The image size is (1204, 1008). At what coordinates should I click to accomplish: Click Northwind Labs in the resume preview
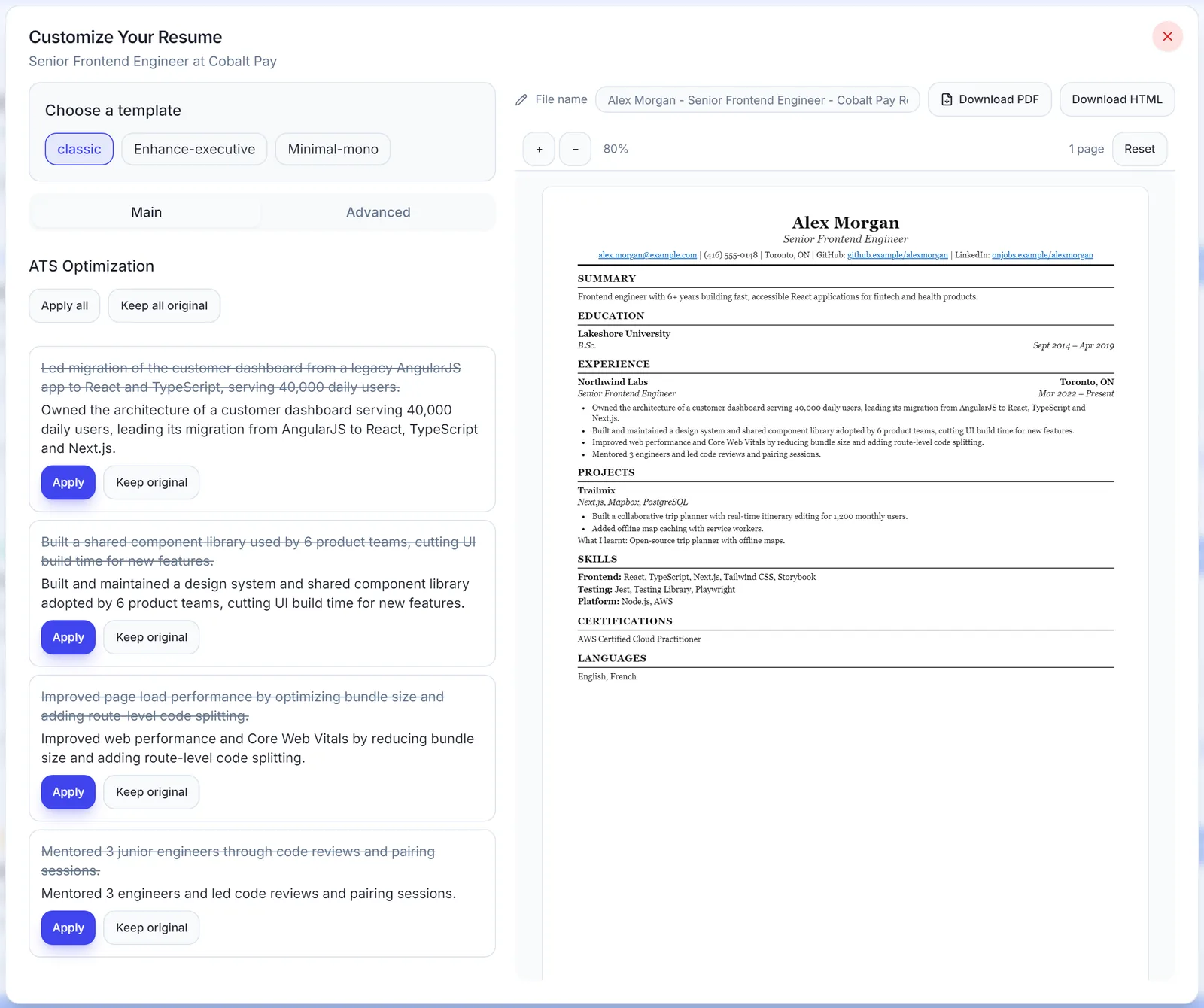[x=613, y=382]
